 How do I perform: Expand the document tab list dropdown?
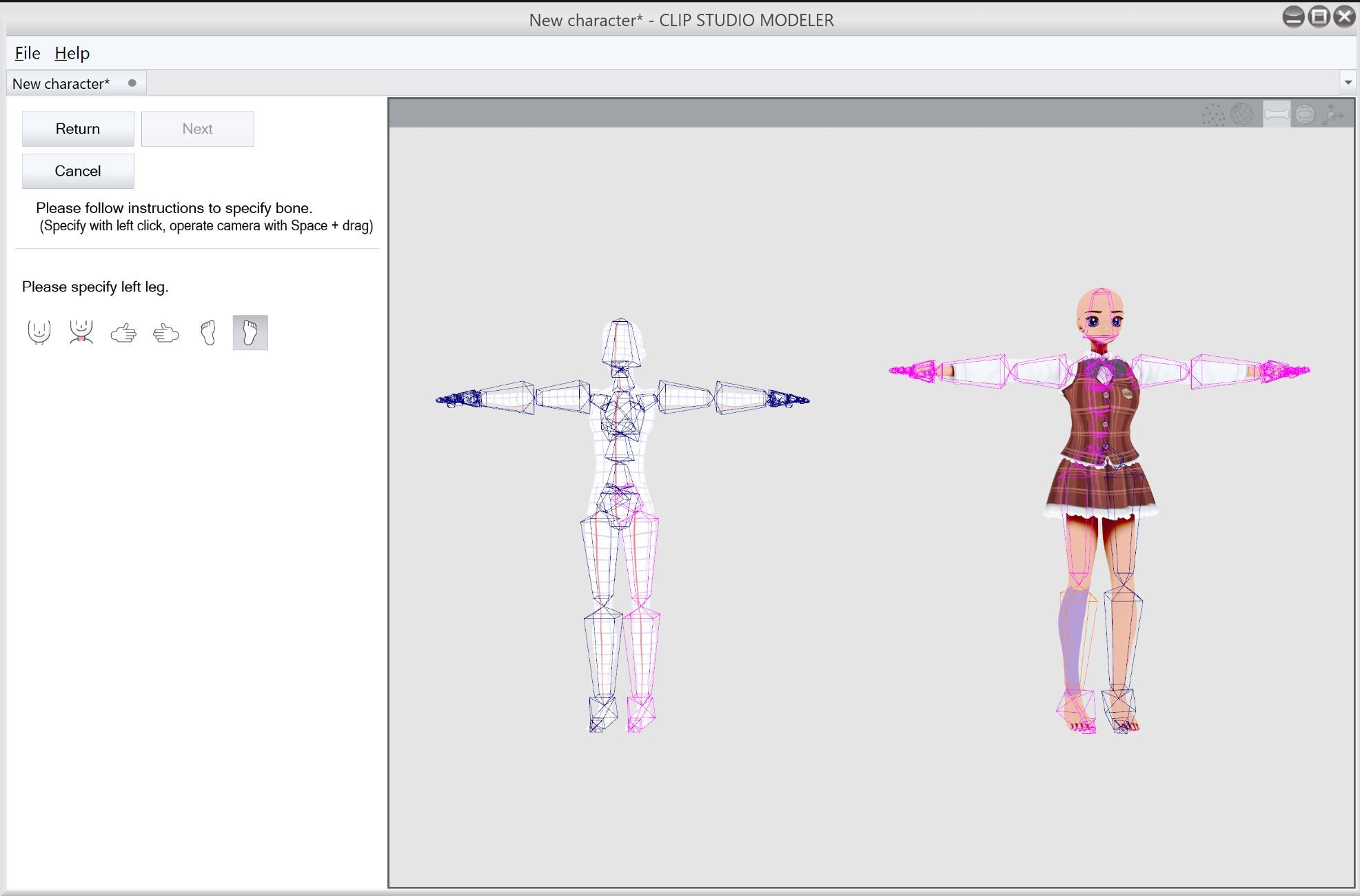[x=1348, y=83]
